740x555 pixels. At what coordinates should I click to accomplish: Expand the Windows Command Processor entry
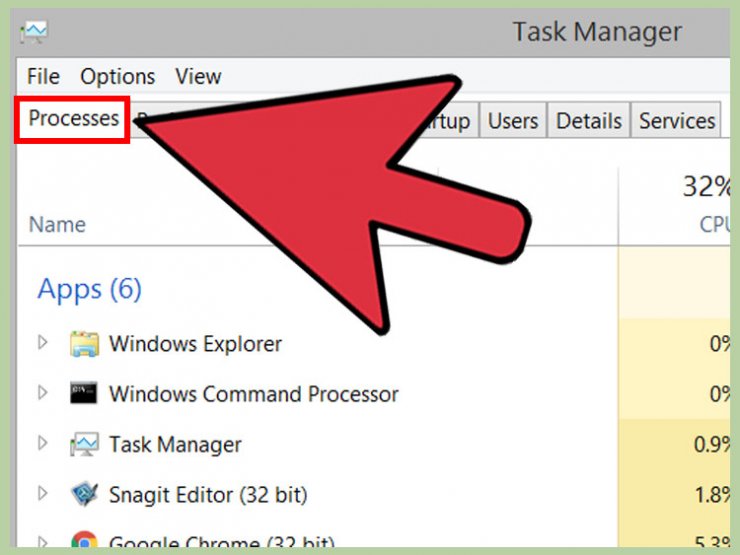point(42,393)
